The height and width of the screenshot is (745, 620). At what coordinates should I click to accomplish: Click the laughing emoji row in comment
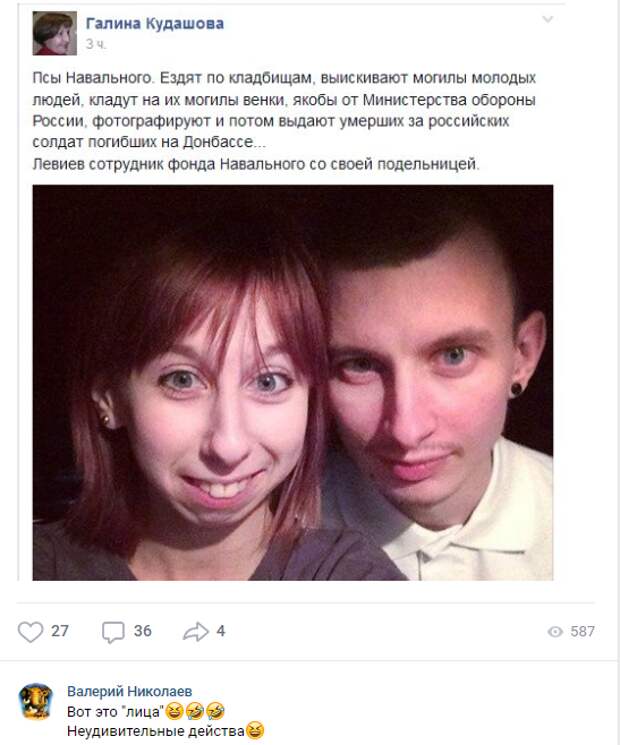tap(195, 711)
